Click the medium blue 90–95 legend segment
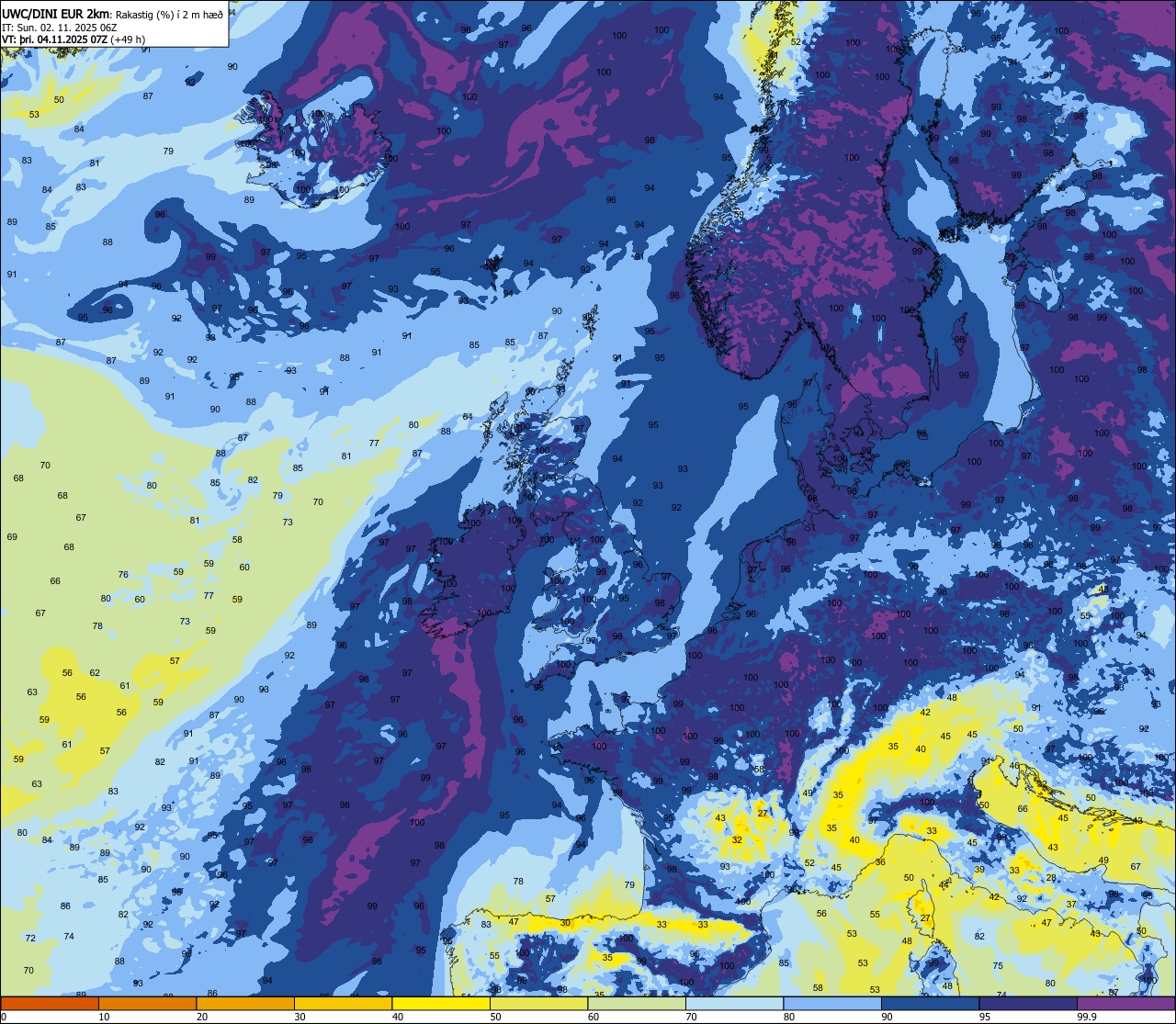 930,1003
